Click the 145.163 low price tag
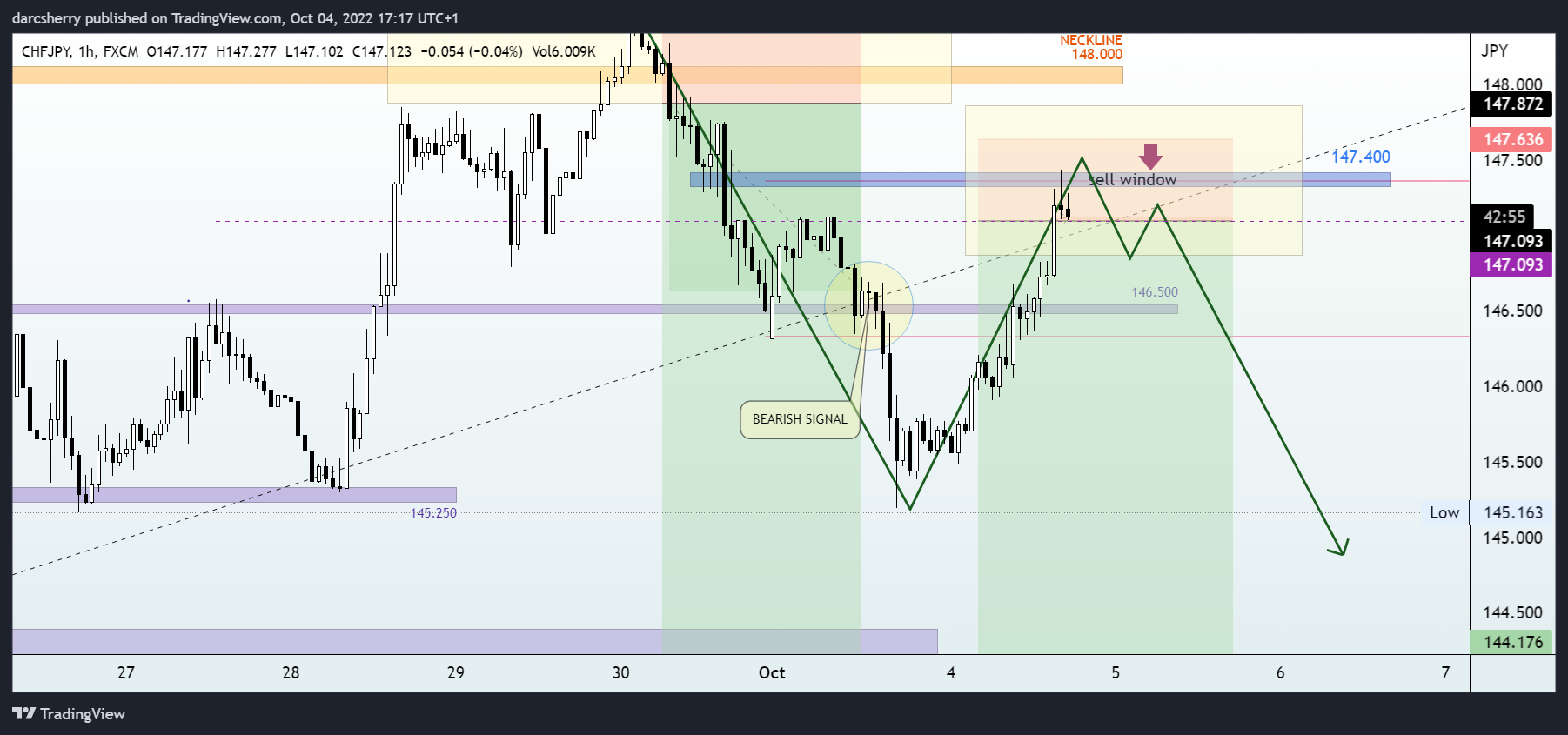 tap(1513, 512)
